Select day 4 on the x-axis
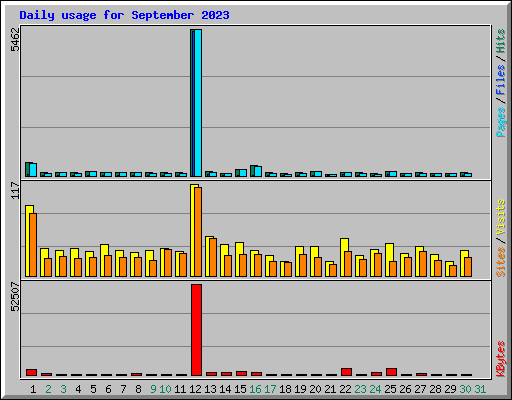Screen dimensions: 512x400 point(78,389)
